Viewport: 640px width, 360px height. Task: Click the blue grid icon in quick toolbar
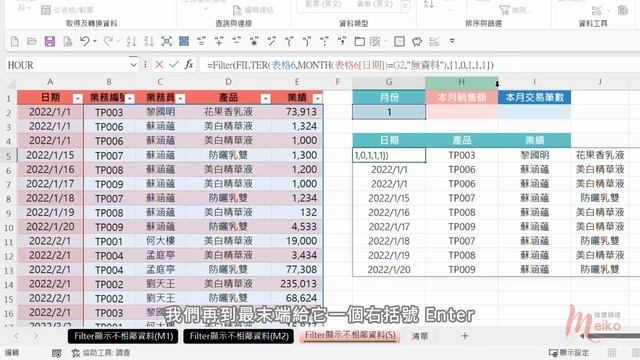[184, 41]
